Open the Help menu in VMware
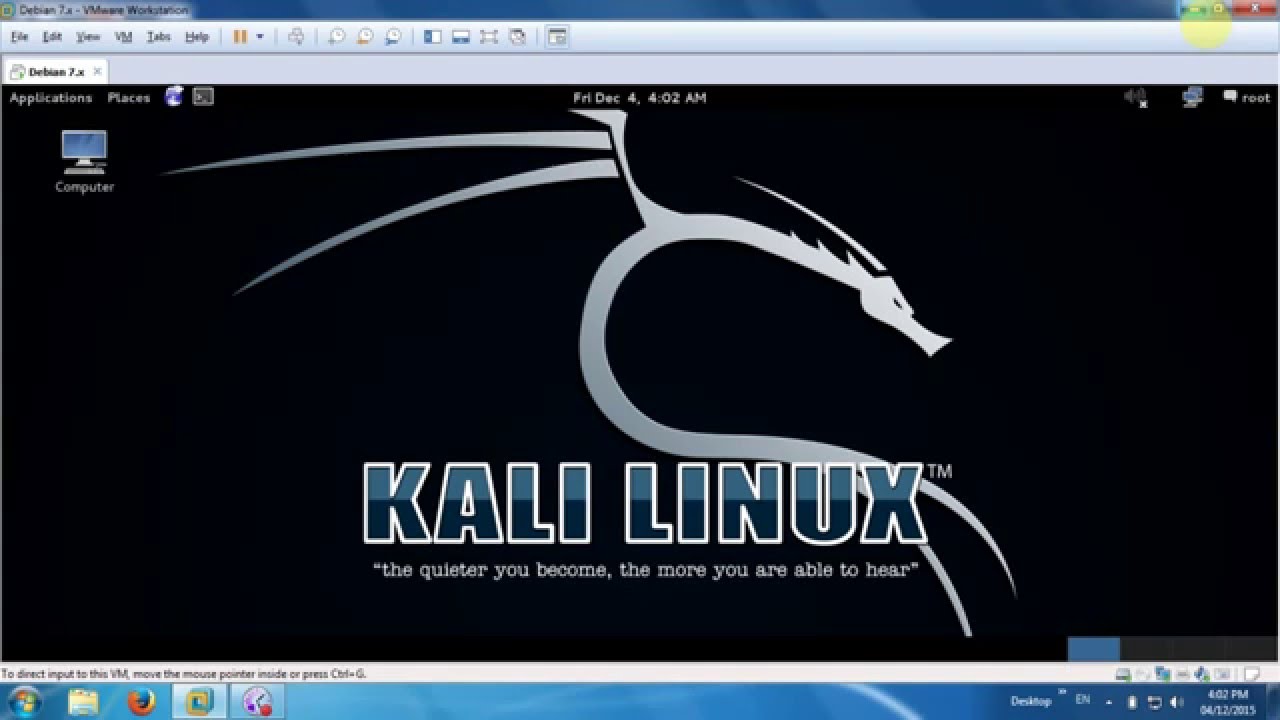This screenshot has width=1280, height=720. (197, 37)
